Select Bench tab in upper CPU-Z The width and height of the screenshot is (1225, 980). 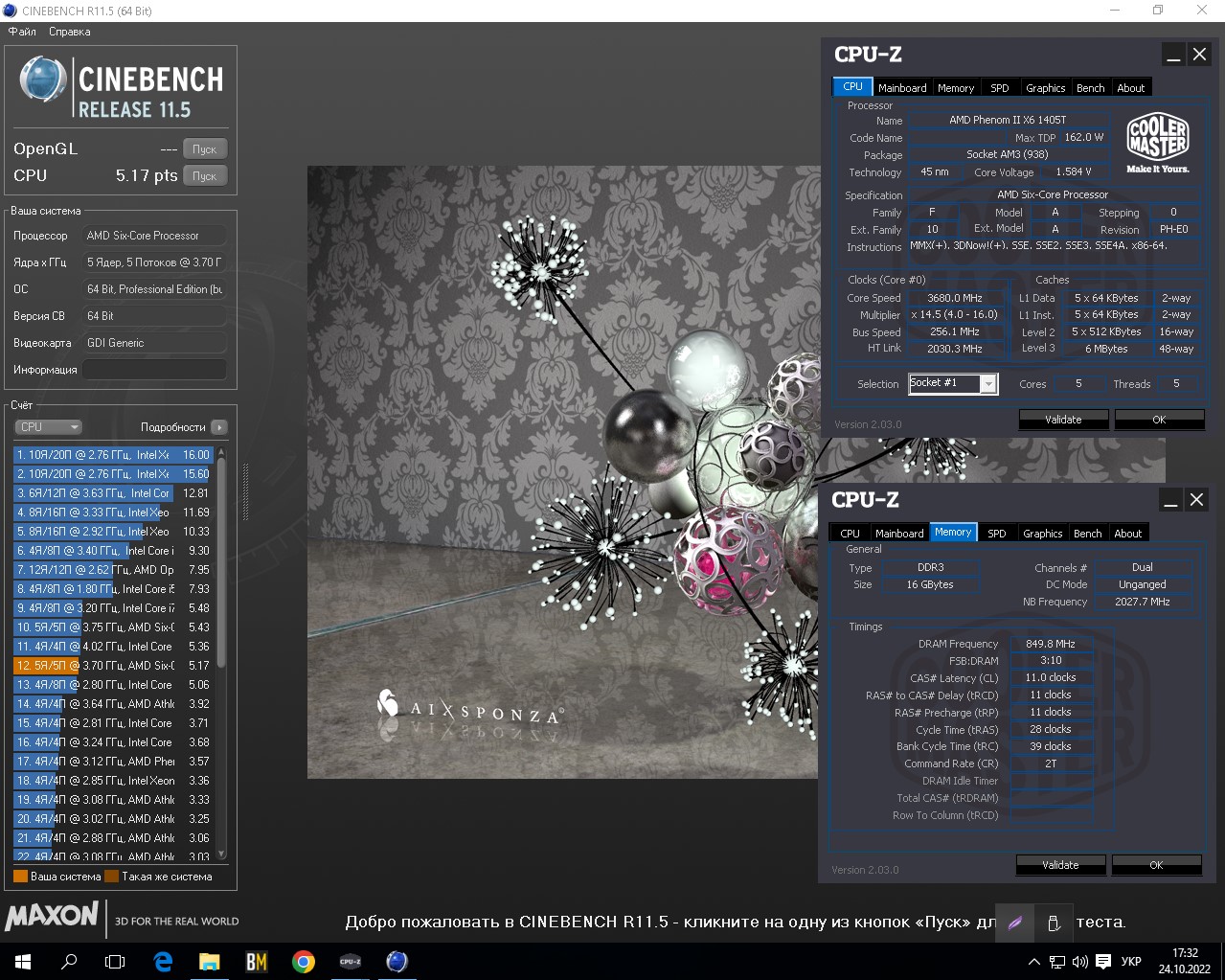coord(1091,87)
